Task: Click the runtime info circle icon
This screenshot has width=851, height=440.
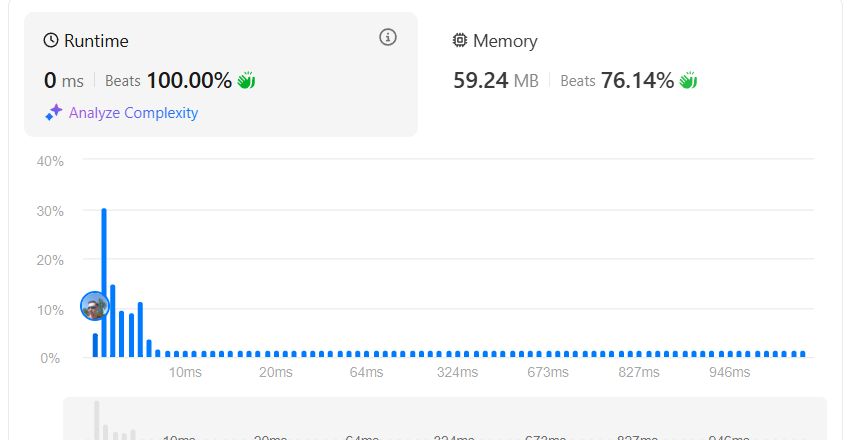Action: [x=388, y=37]
